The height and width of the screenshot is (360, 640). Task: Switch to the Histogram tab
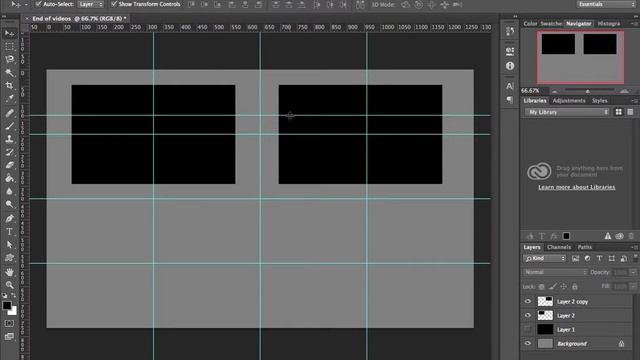pyautogui.click(x=609, y=24)
